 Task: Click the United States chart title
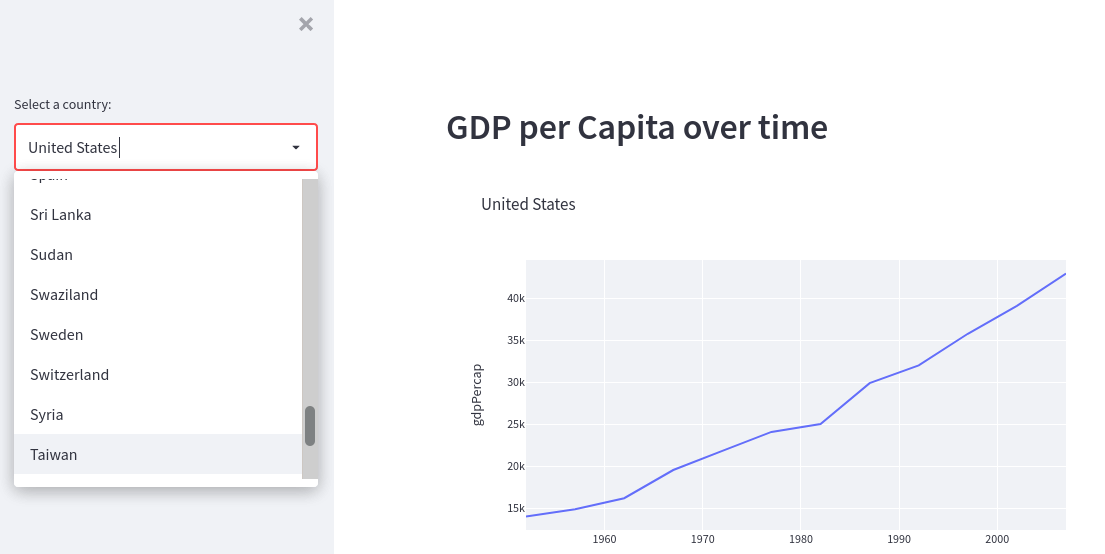point(529,204)
